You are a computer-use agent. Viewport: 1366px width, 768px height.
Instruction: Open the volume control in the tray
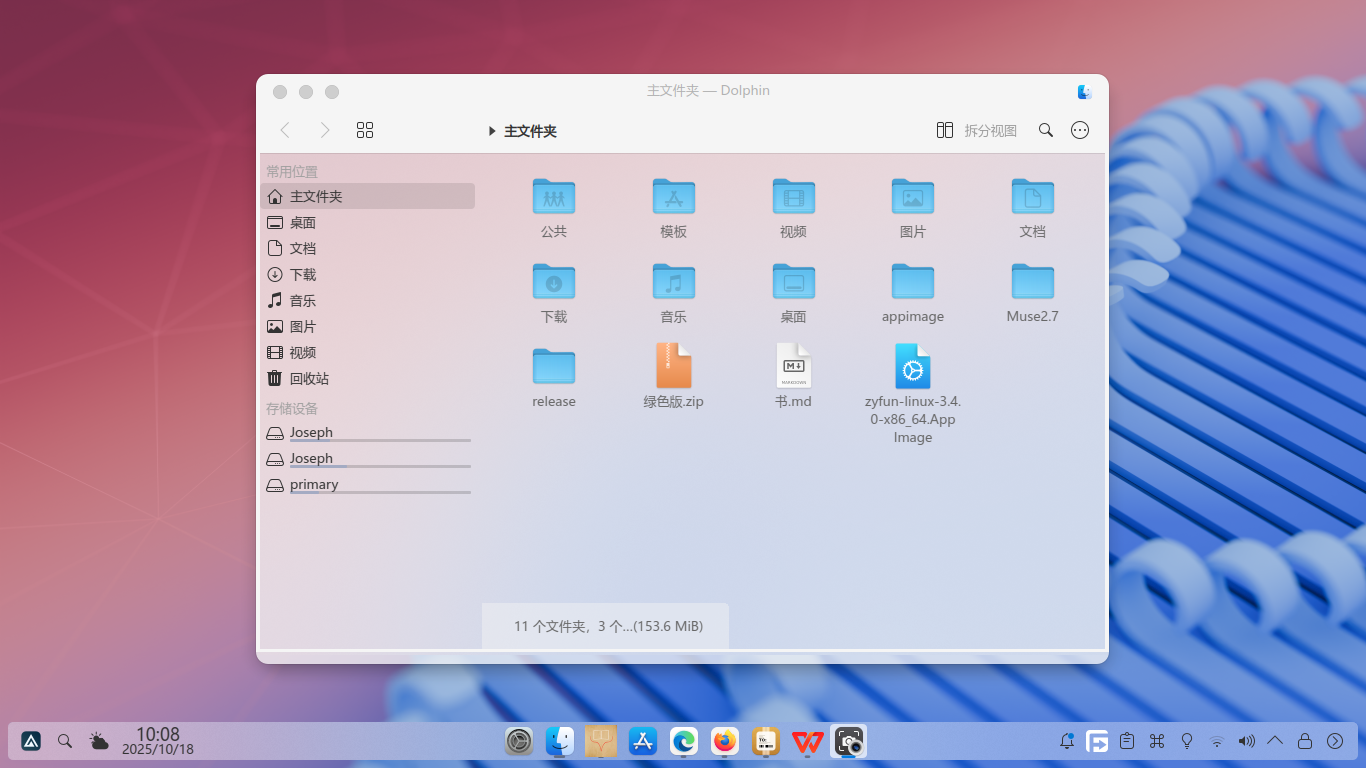click(x=1246, y=741)
